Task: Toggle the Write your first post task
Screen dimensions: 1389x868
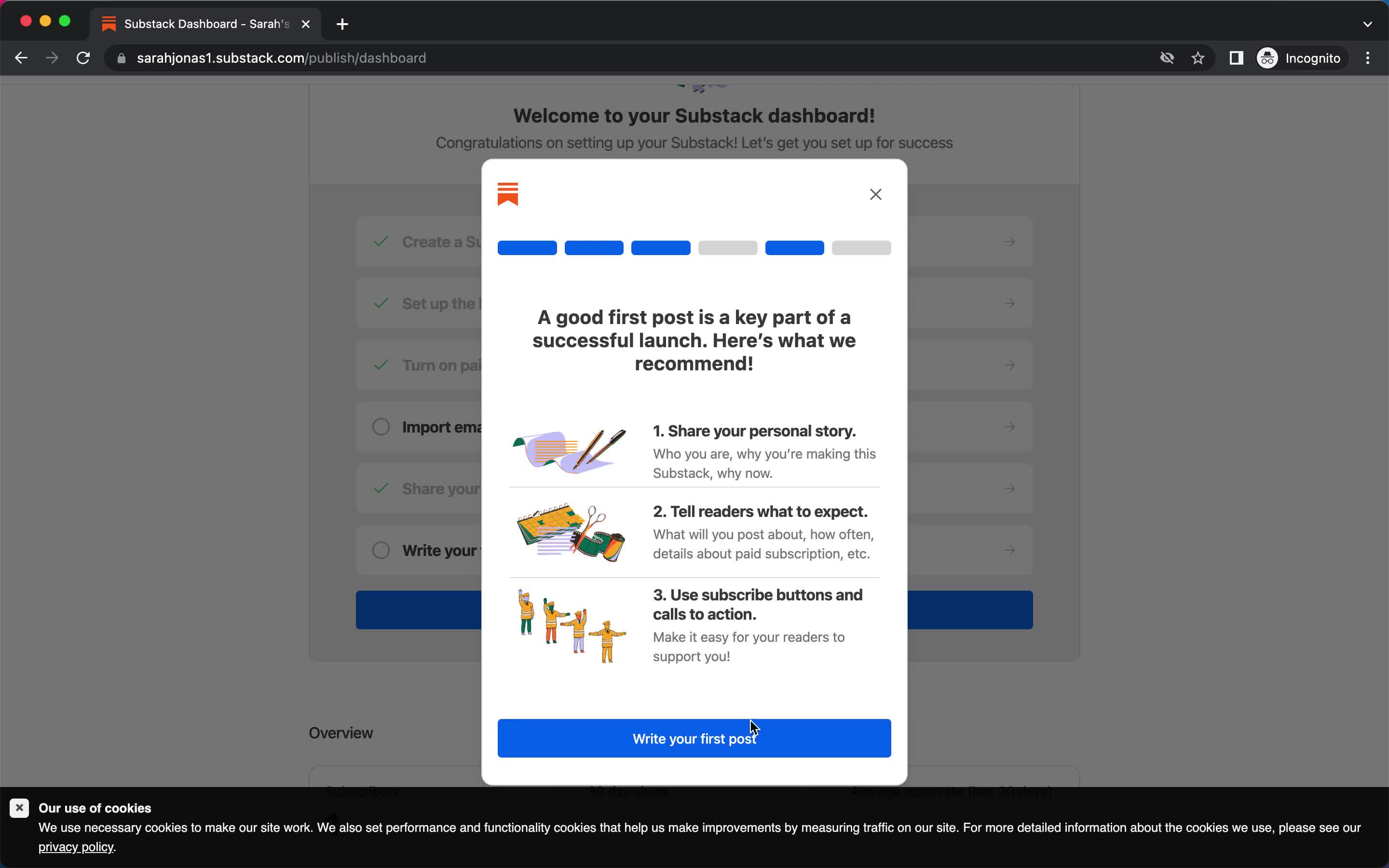Action: 380,550
